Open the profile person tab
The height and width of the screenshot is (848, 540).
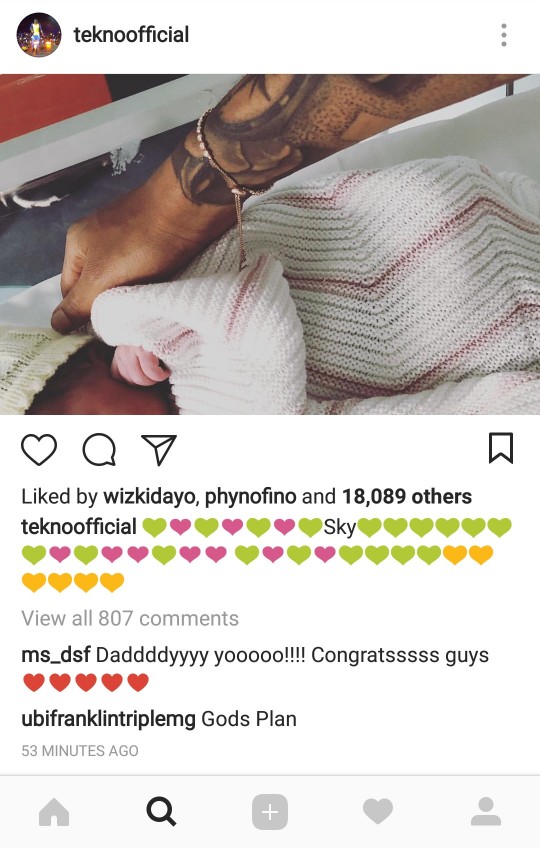tap(486, 812)
